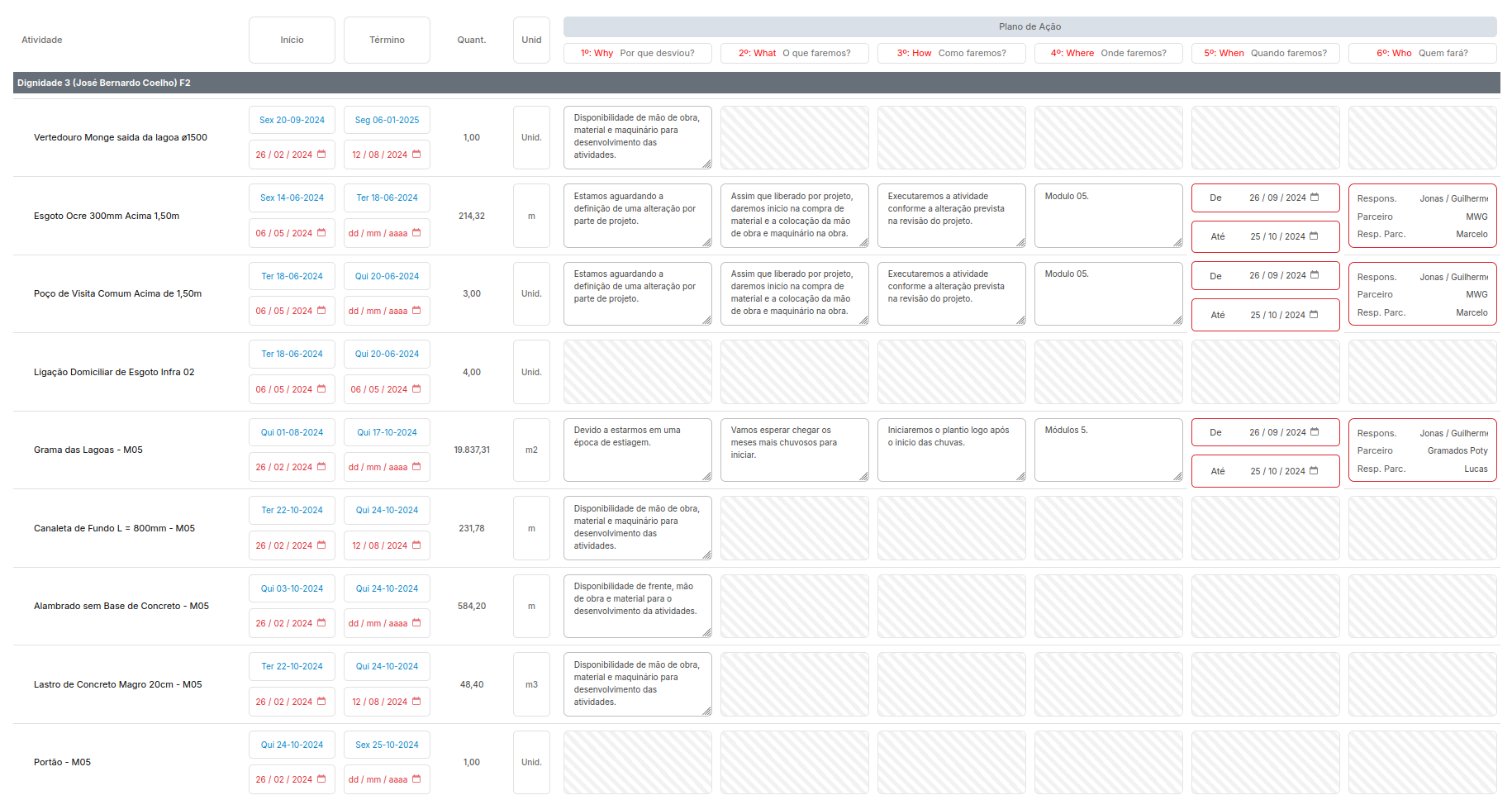
Task: Open calendar icon for Alambrado sem Base start date
Action: (321, 623)
